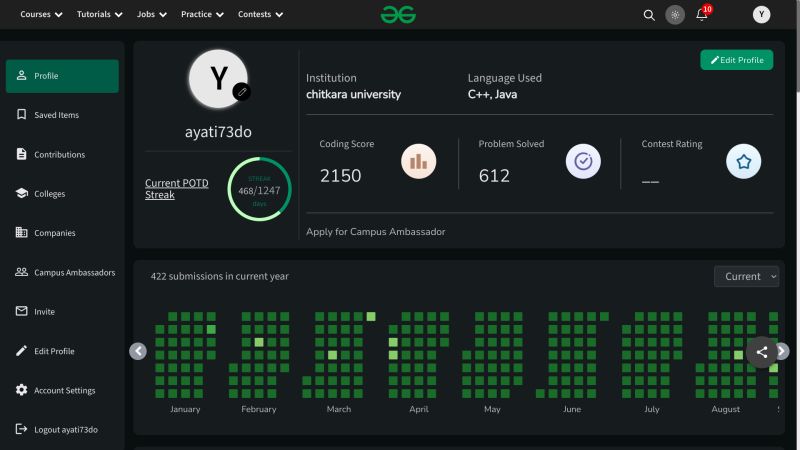Click the August month label
The image size is (800, 450).
tap(726, 409)
